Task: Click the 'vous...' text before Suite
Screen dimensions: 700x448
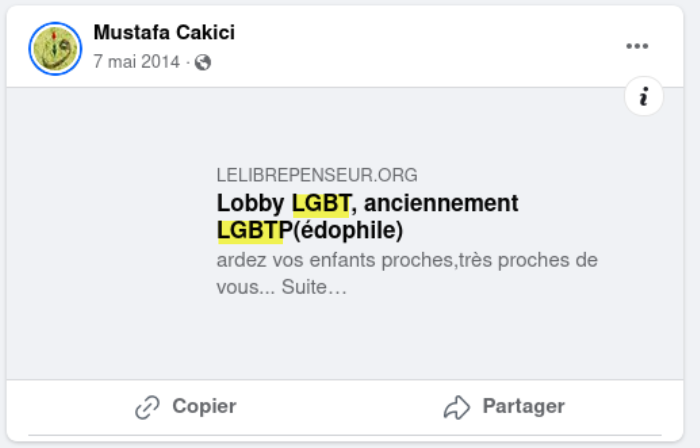Action: pyautogui.click(x=245, y=287)
